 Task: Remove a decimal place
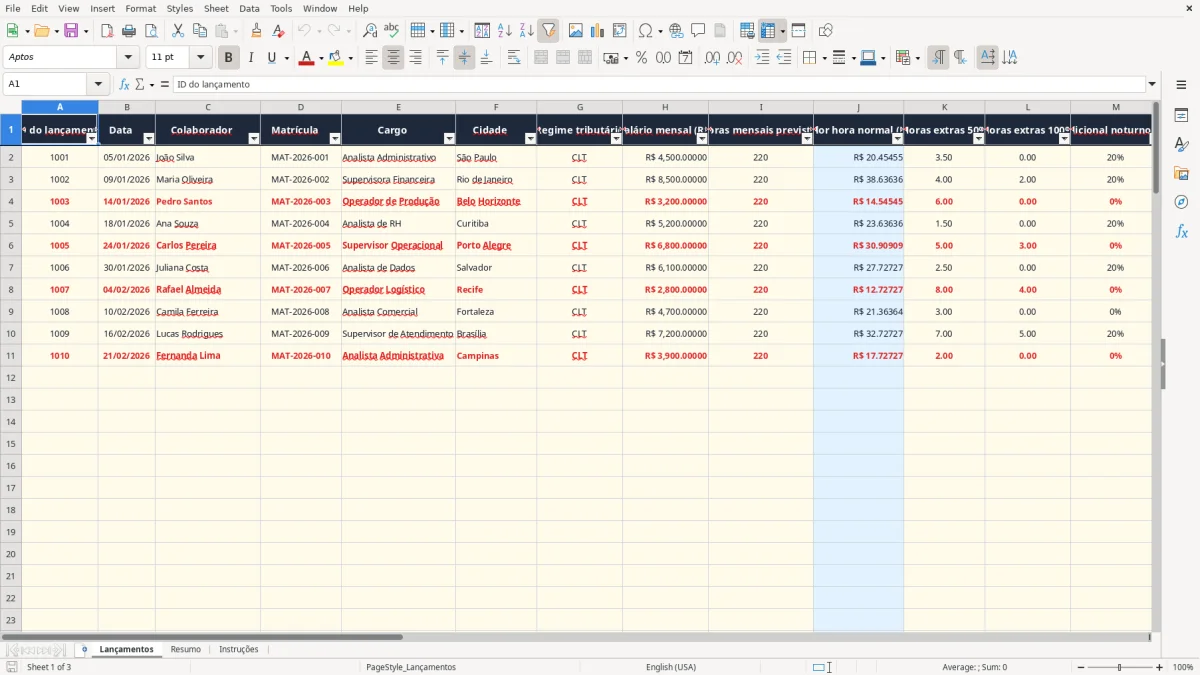pyautogui.click(x=734, y=58)
